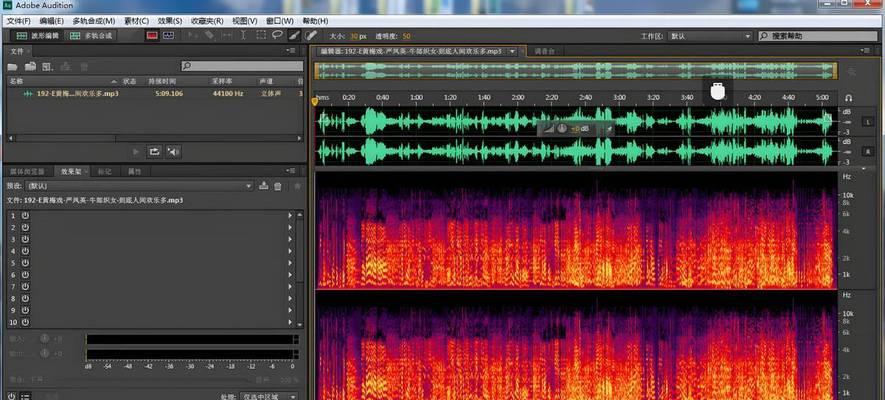Click brush opacity (透明度) 50 value
This screenshot has width=885, height=400.
click(x=406, y=36)
